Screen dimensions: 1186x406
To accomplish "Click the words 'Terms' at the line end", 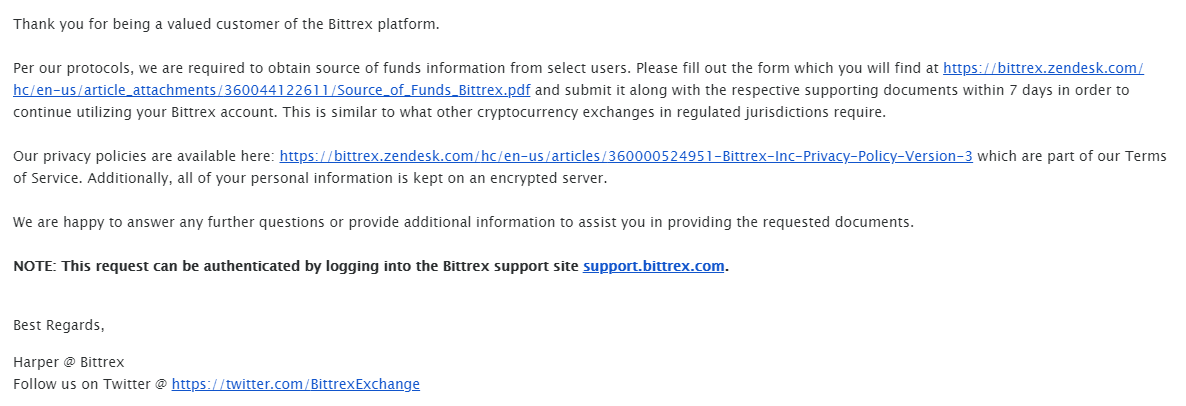I will point(1148,157).
